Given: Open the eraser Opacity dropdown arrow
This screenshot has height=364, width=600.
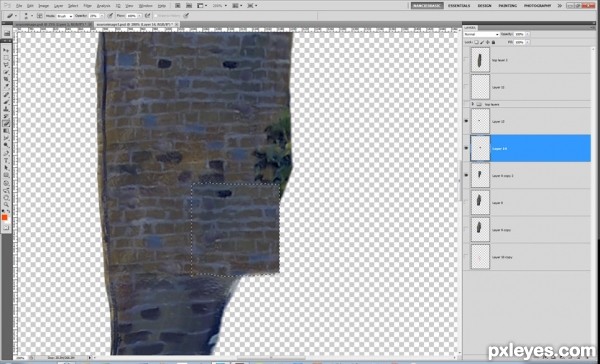Looking at the screenshot, I should coord(102,16).
